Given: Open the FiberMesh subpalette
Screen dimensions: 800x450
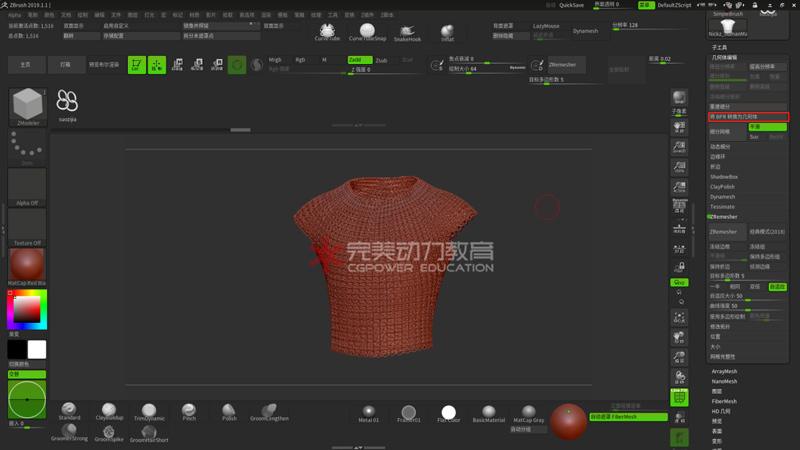Looking at the screenshot, I should [x=724, y=401].
